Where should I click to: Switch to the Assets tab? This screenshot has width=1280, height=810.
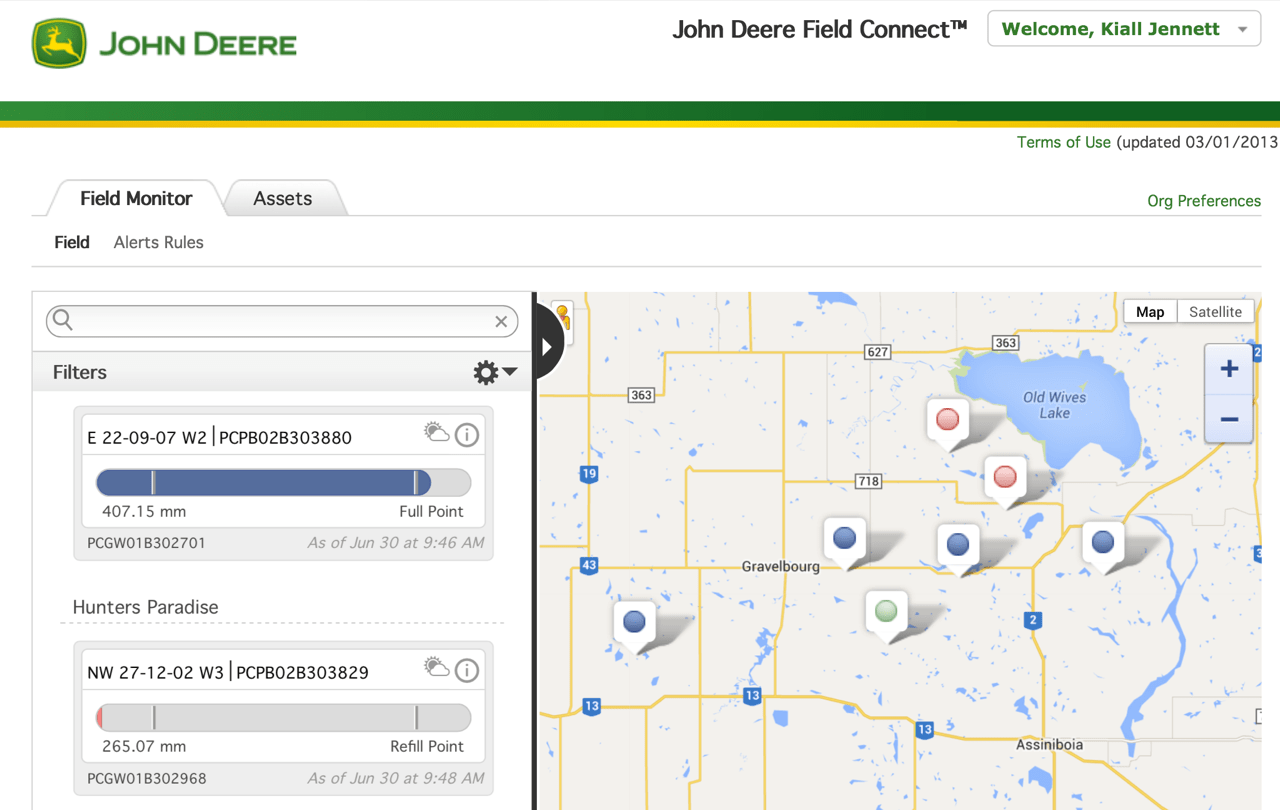click(283, 198)
